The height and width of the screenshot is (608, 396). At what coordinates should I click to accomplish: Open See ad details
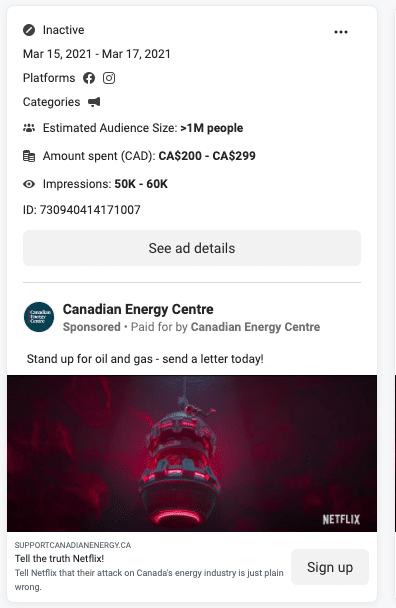192,248
